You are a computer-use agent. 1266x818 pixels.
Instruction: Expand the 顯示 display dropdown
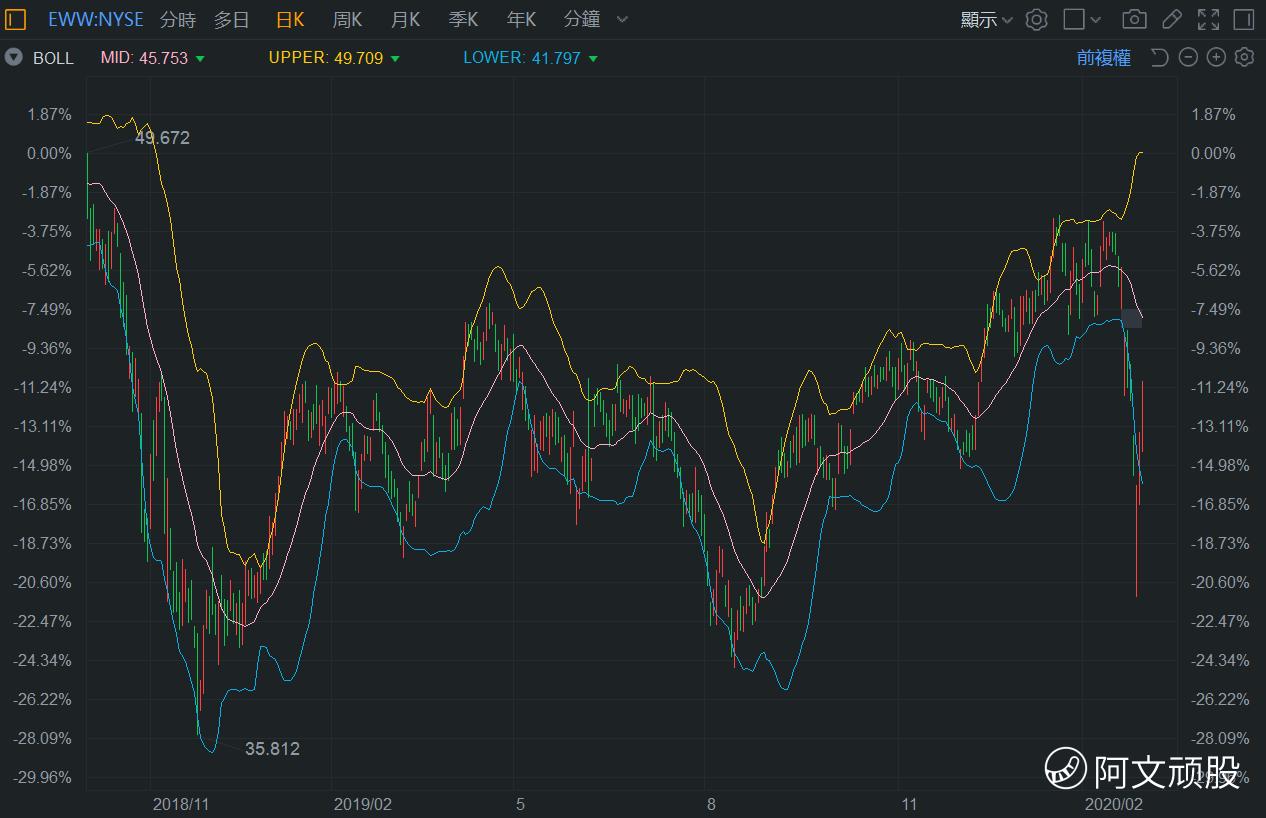pyautogui.click(x=986, y=19)
